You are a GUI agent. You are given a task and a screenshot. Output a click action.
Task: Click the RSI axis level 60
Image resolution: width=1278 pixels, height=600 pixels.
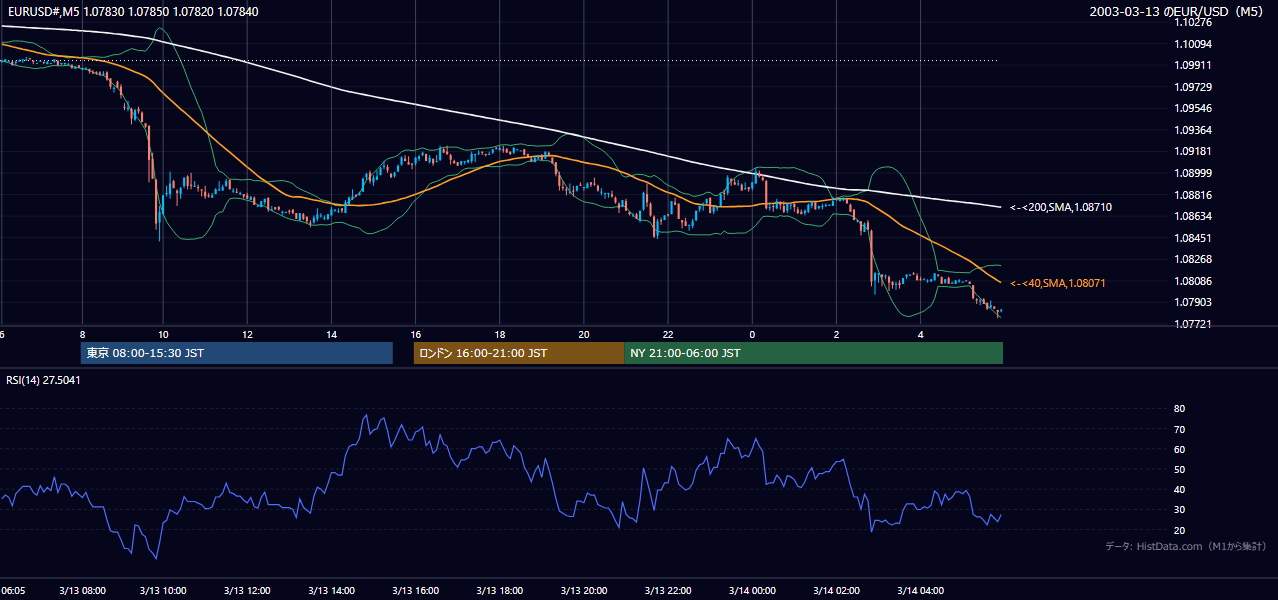point(1179,449)
